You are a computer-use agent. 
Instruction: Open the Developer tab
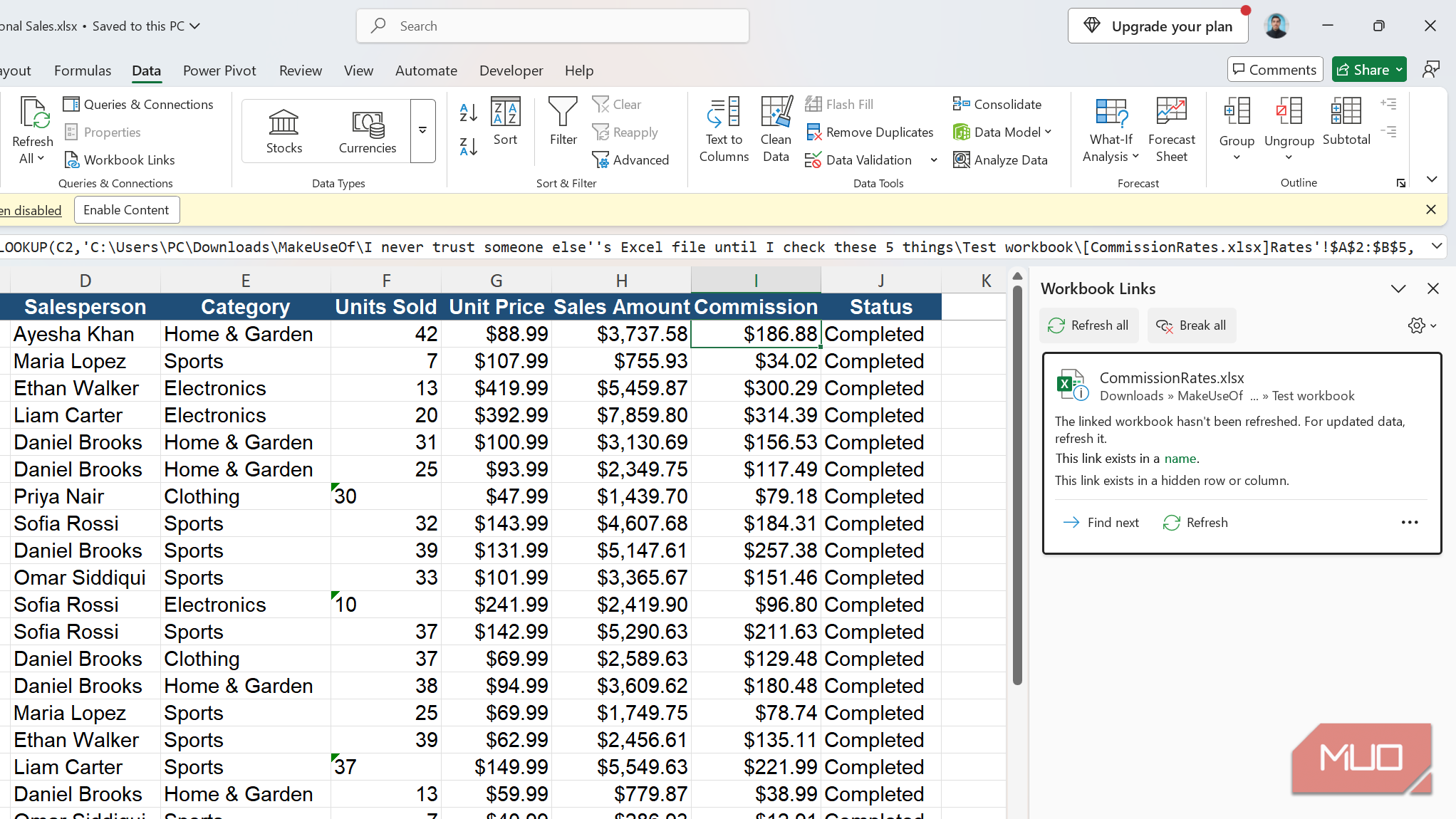coord(511,71)
